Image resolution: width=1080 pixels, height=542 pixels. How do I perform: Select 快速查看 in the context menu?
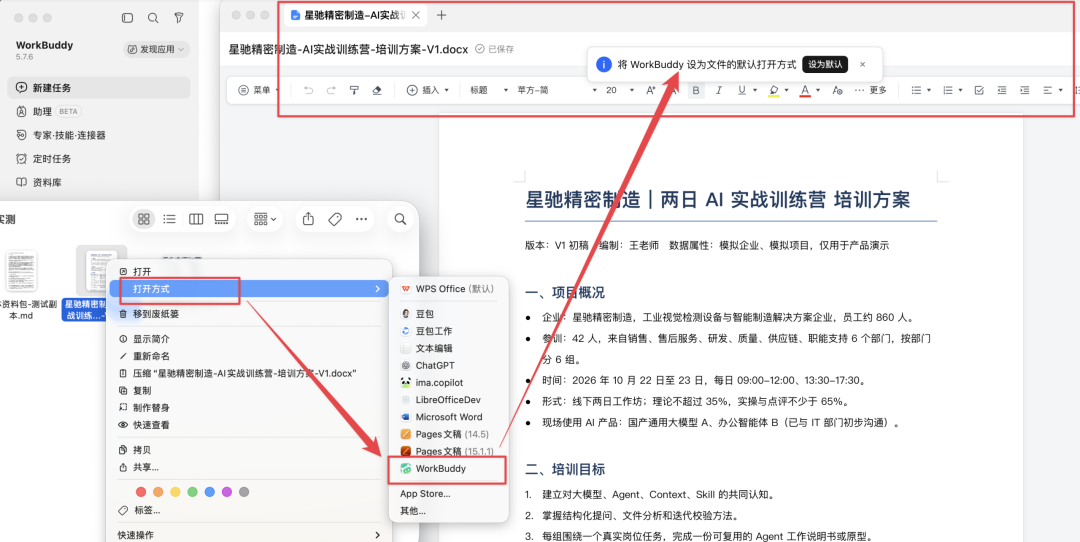click(251, 425)
